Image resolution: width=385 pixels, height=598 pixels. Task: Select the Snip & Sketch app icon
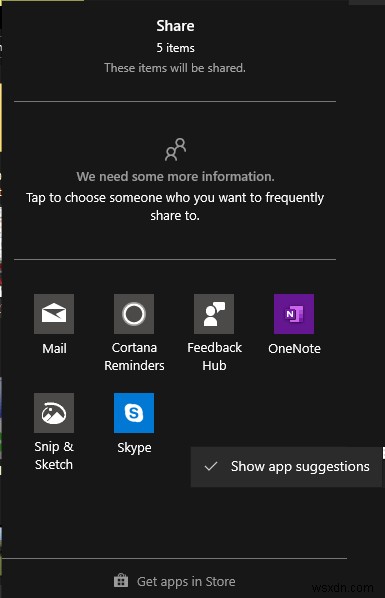coord(54,413)
